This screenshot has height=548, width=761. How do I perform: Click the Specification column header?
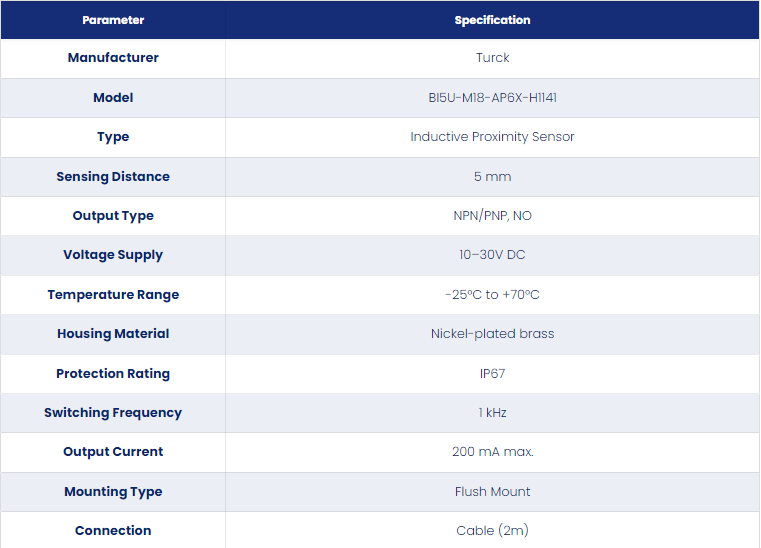pyautogui.click(x=492, y=20)
